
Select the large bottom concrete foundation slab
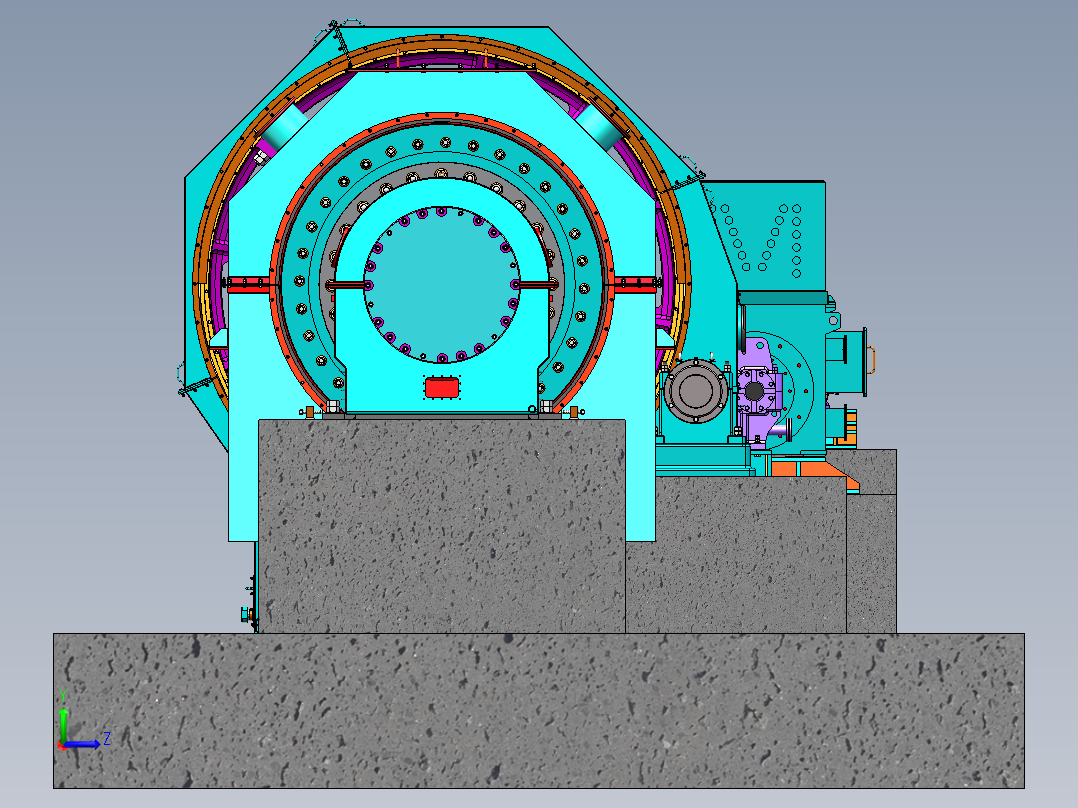point(539,710)
